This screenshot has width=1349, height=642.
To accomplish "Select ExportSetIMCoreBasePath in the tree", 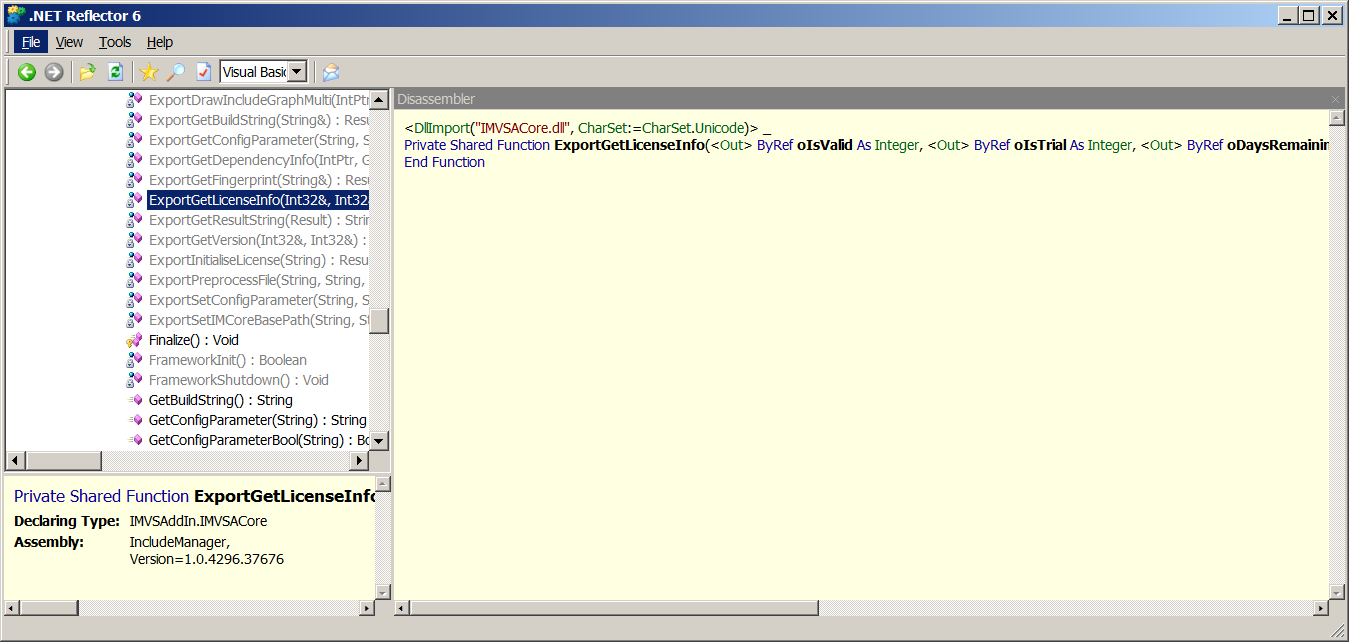I will click(259, 320).
